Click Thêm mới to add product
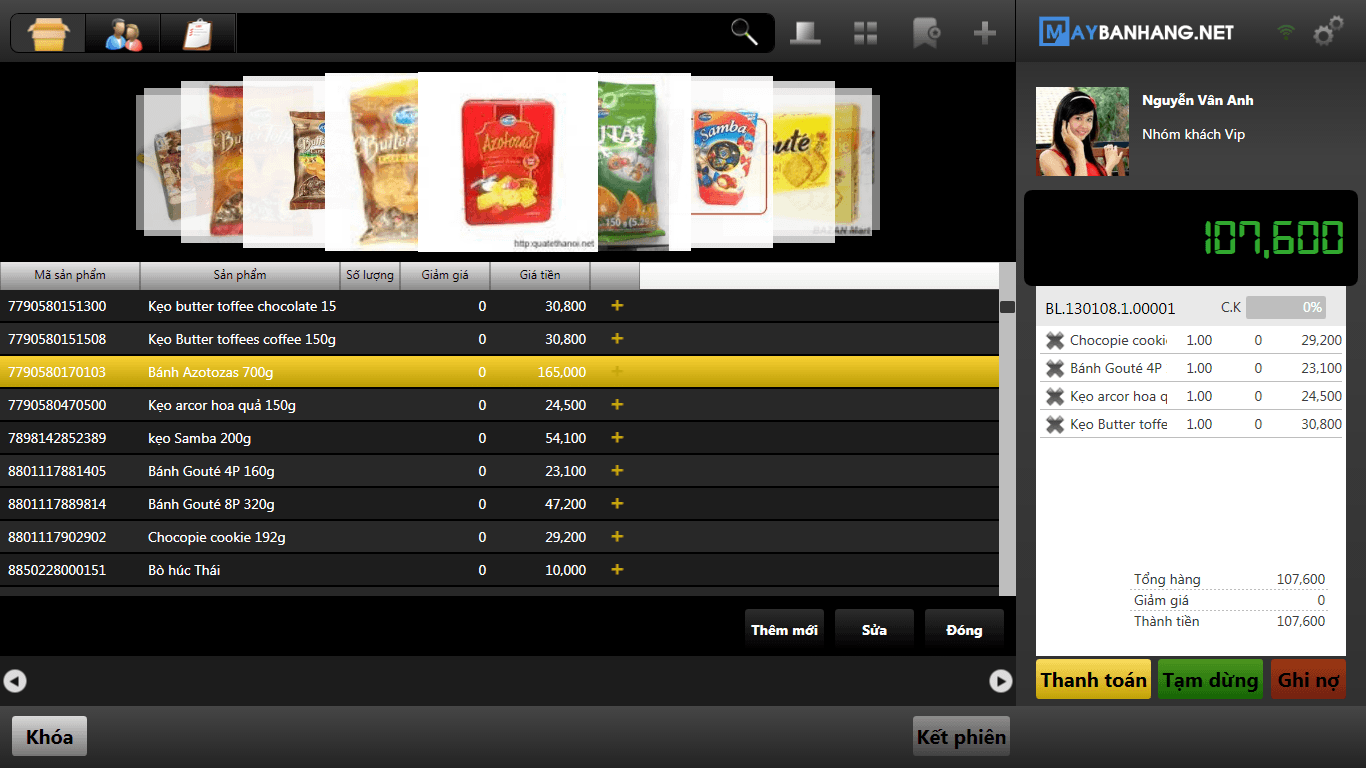 click(784, 630)
